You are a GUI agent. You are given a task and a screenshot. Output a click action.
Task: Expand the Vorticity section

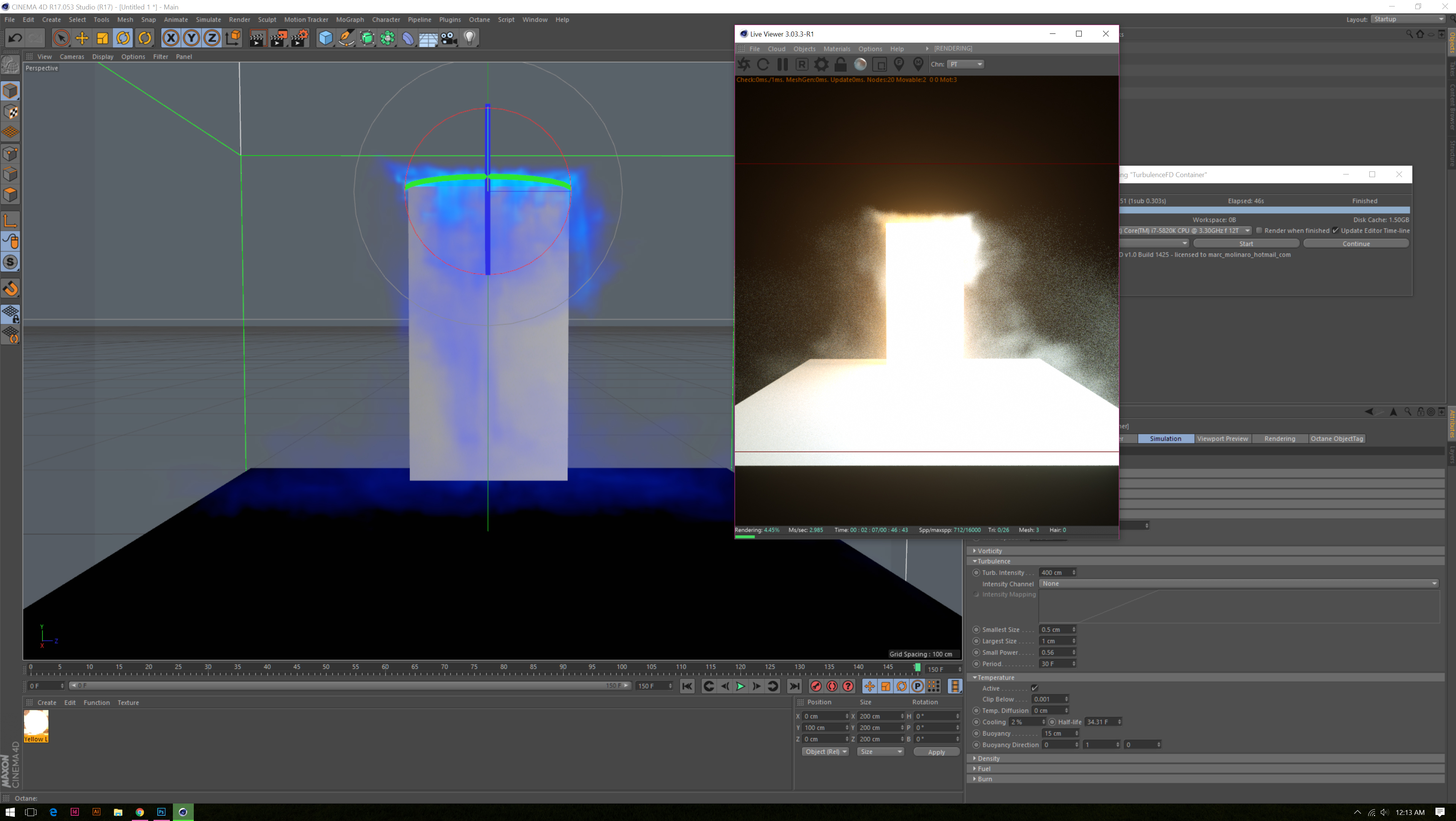tap(975, 551)
